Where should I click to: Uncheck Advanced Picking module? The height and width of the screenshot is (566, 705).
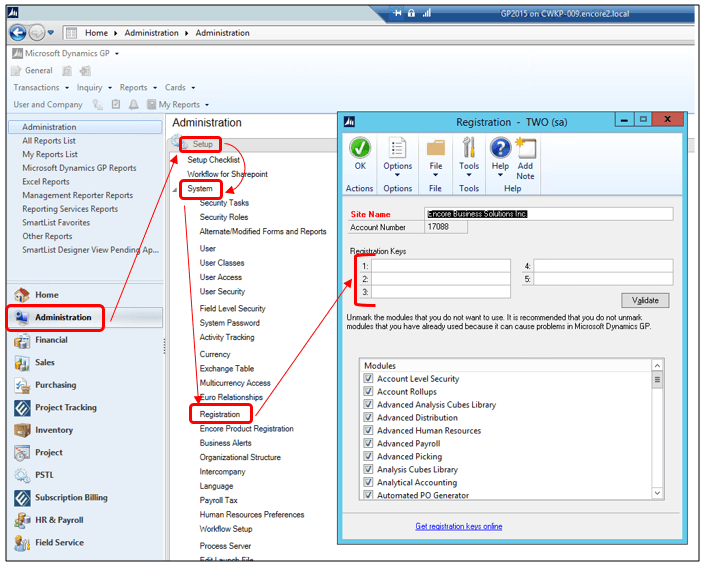pyautogui.click(x=368, y=456)
